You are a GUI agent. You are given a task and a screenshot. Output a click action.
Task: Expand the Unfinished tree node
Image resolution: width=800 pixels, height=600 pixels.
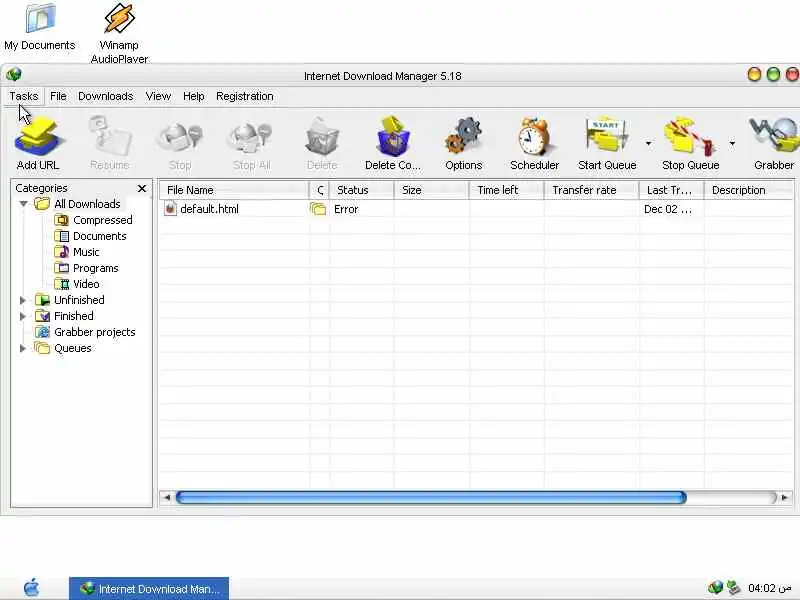tap(23, 300)
